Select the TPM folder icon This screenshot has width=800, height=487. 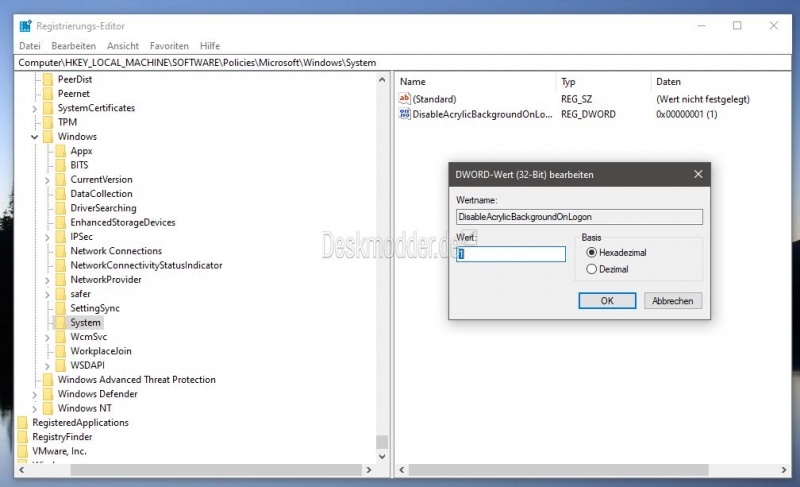[48, 122]
